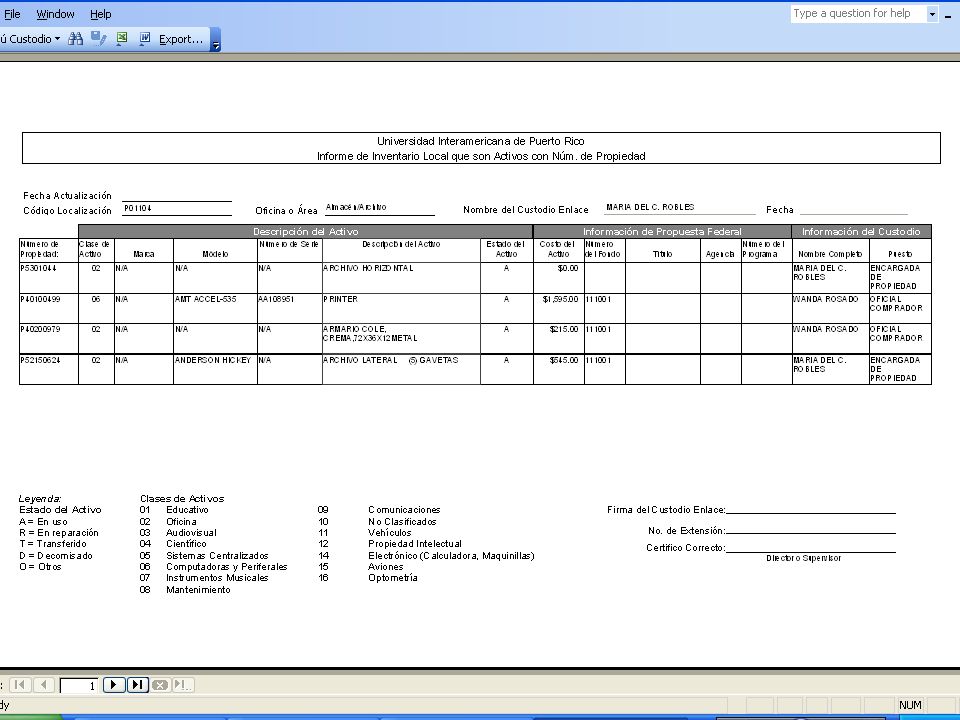Click the 'ARMARIO COLE, CREMA' description cell
960x720 pixels.
pyautogui.click(x=370, y=334)
